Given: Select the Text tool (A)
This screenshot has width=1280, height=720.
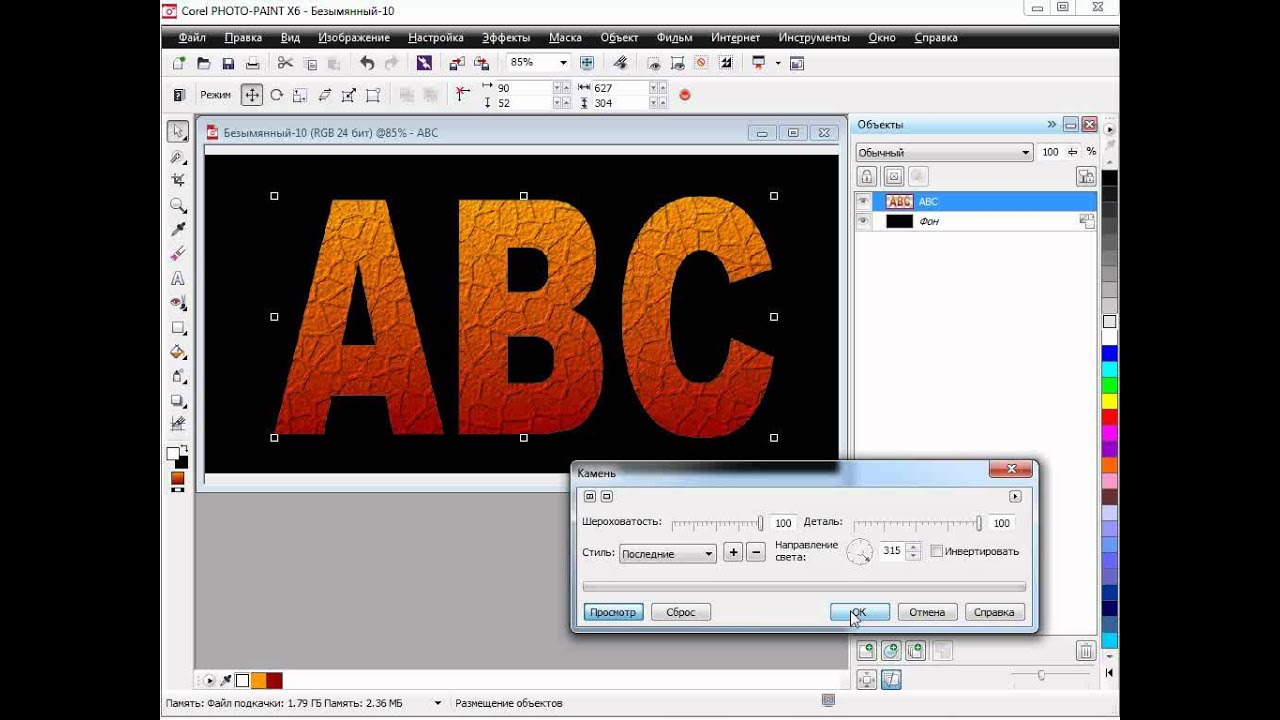Looking at the screenshot, I should point(178,278).
